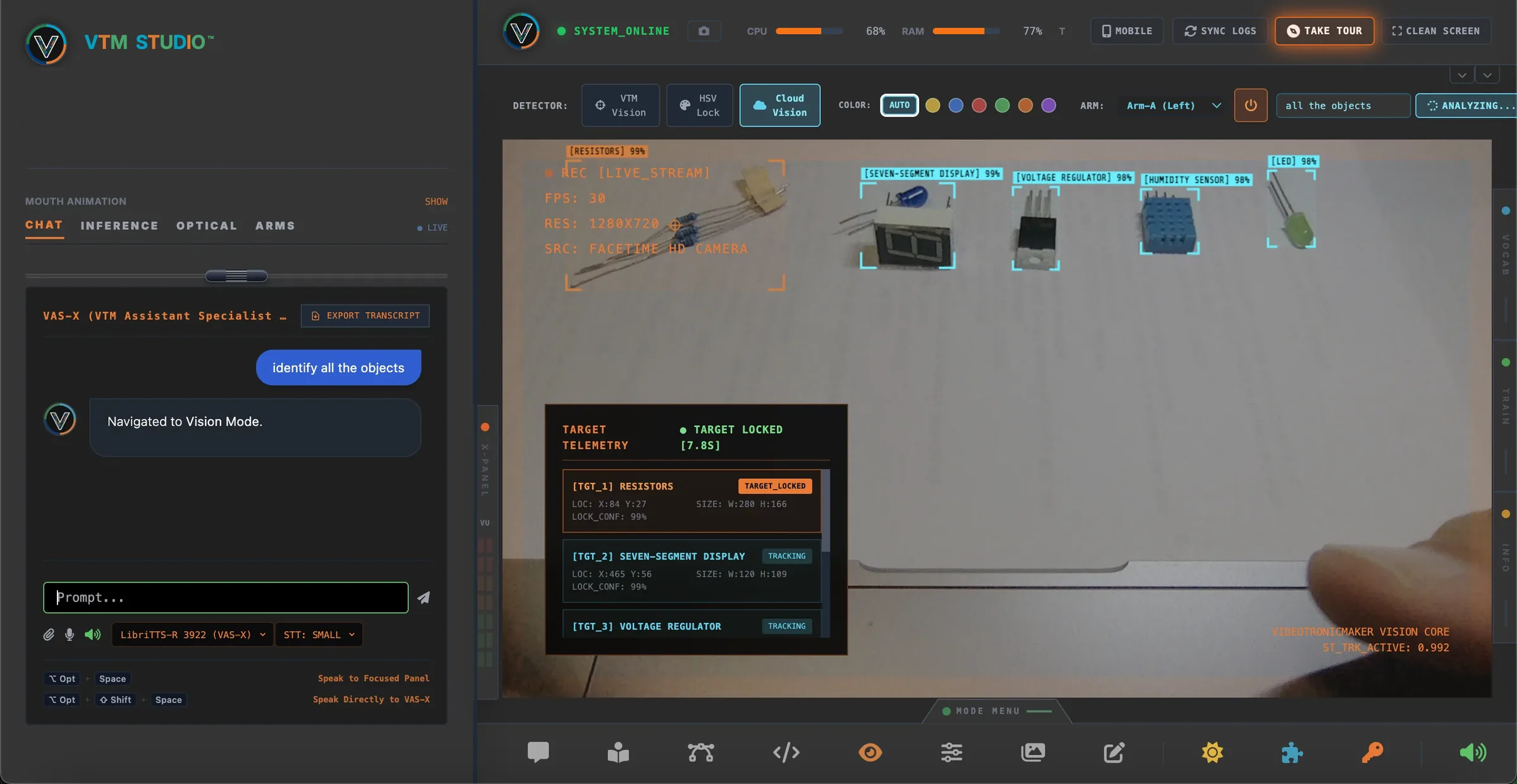Open the sliders settings mode icon

(x=951, y=752)
